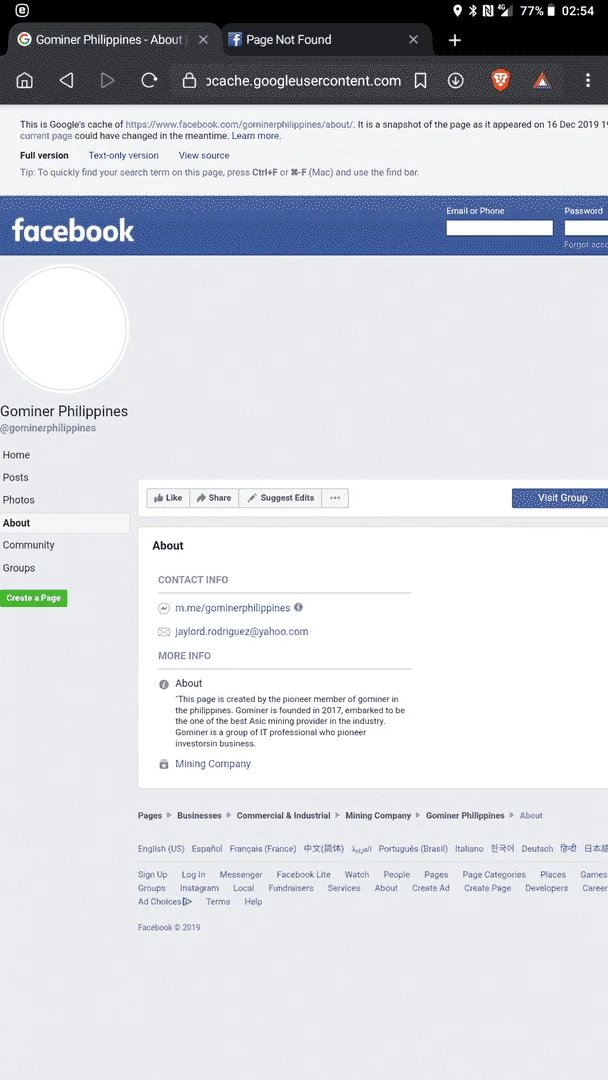Click the Log In footer link
The width and height of the screenshot is (608, 1080).
click(x=193, y=875)
